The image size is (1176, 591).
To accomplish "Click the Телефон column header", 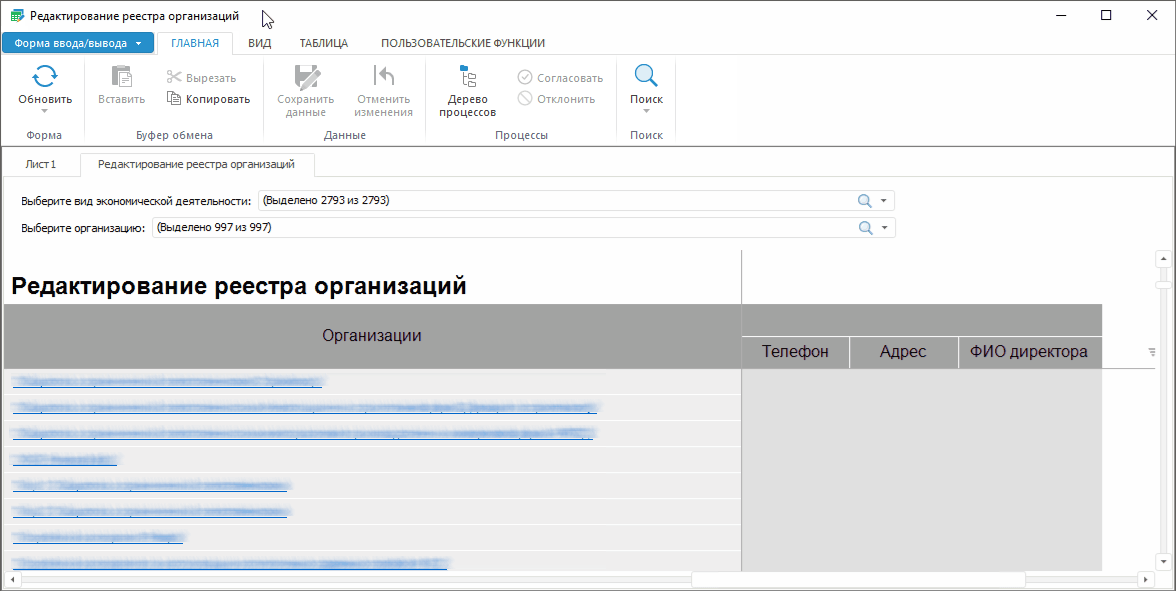I will [x=795, y=352].
